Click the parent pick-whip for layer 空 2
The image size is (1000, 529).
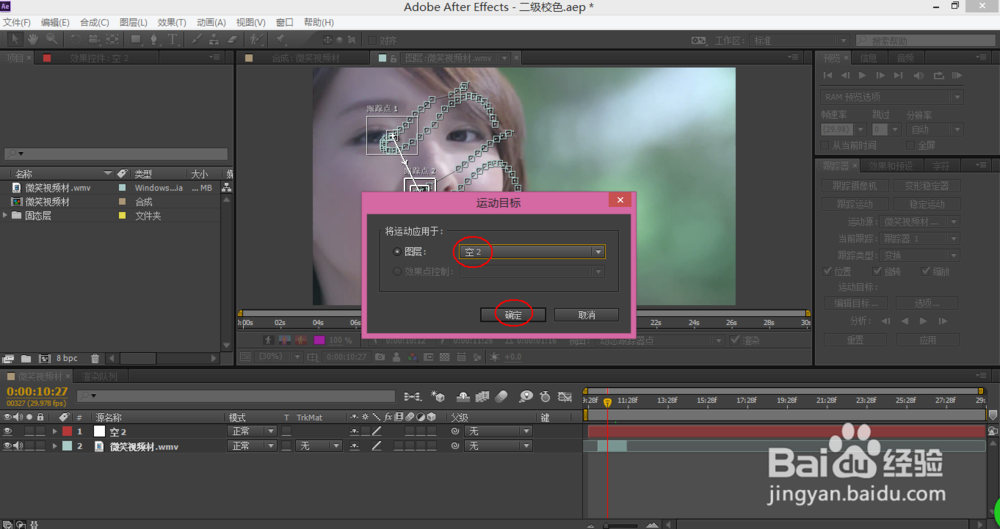pos(455,431)
